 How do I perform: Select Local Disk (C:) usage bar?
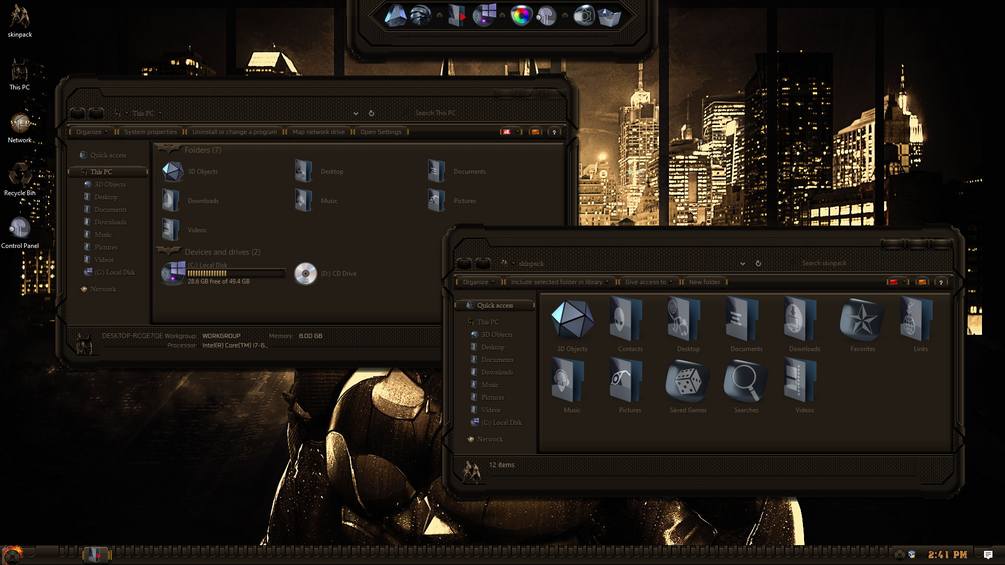coord(235,274)
